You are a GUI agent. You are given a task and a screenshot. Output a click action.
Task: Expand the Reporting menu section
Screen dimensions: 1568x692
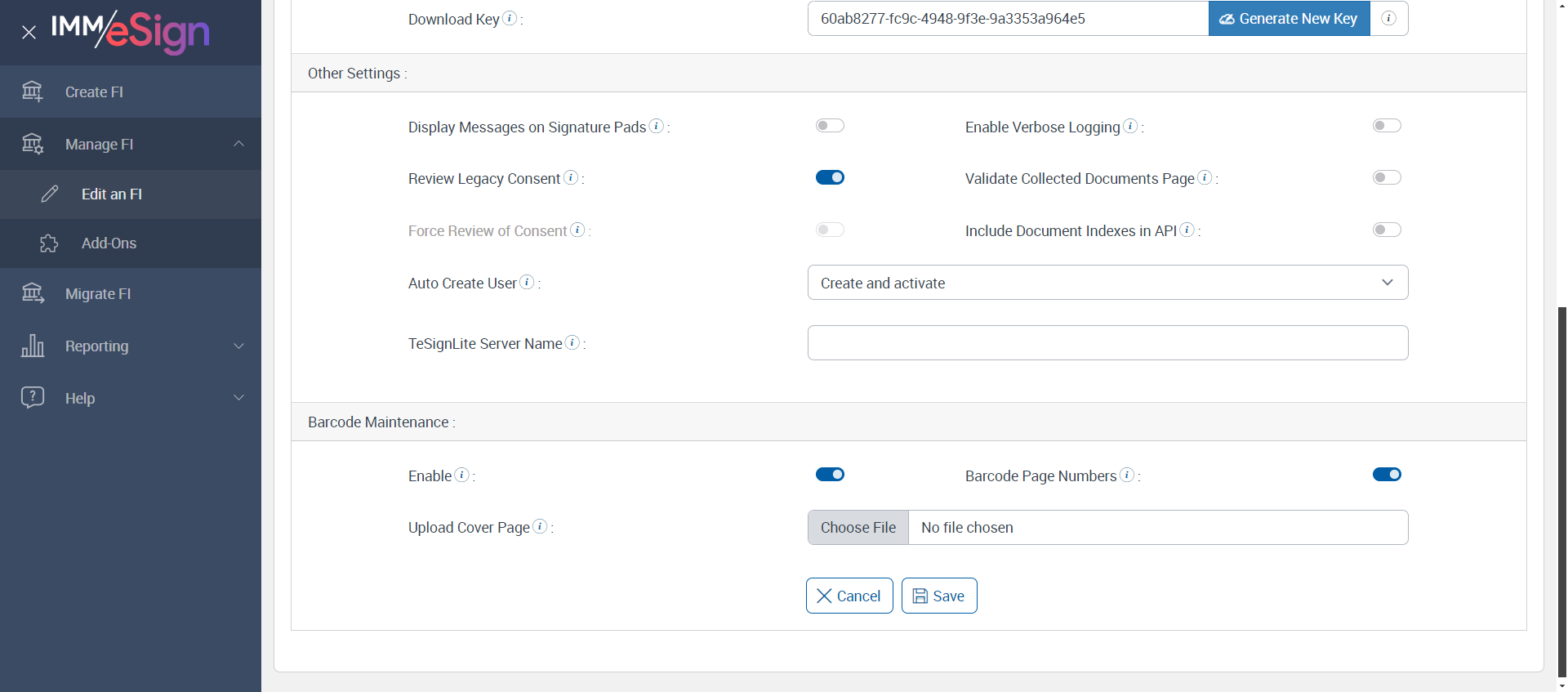coord(131,346)
